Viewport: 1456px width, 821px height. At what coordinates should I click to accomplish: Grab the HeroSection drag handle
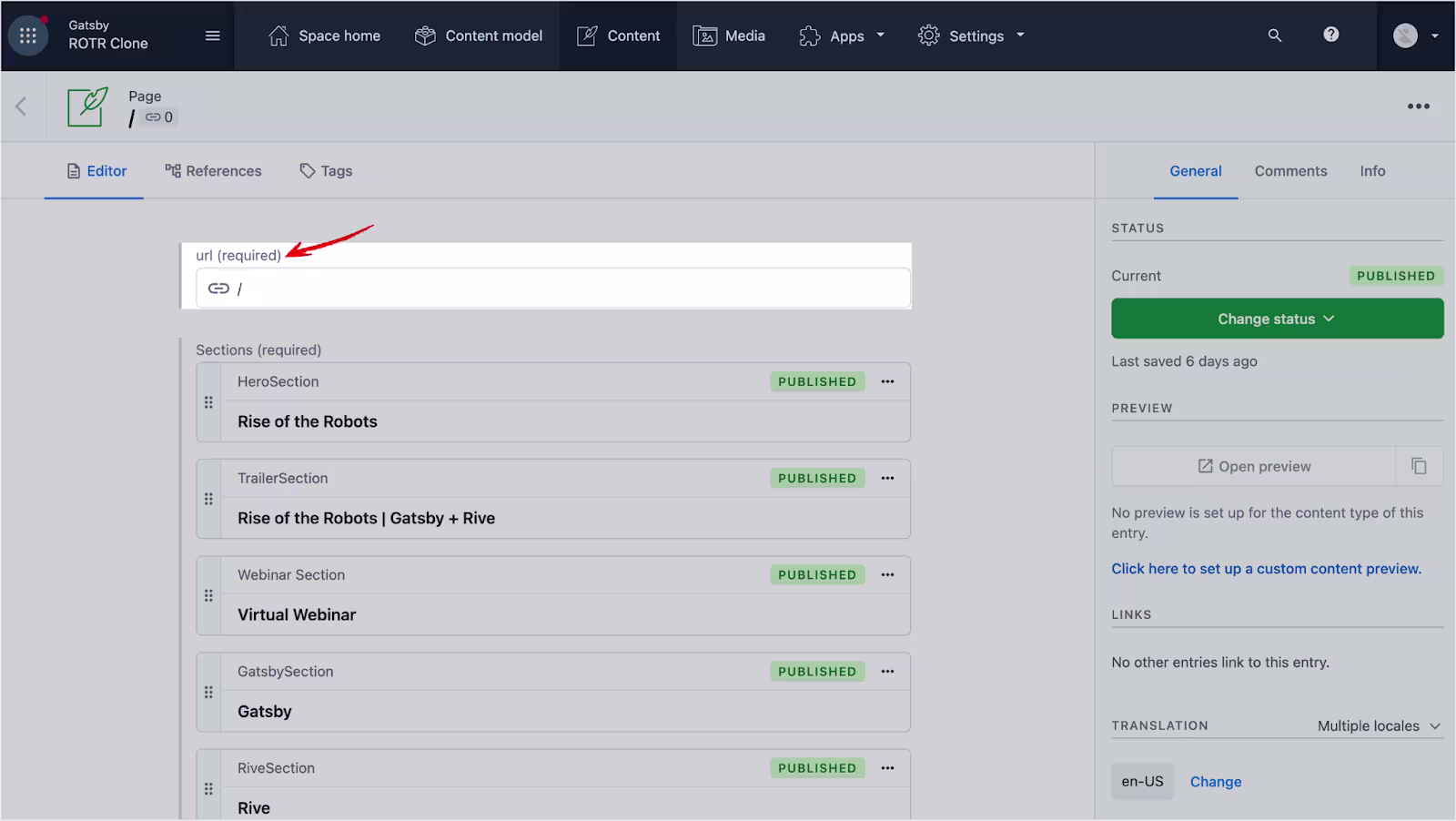pos(208,402)
